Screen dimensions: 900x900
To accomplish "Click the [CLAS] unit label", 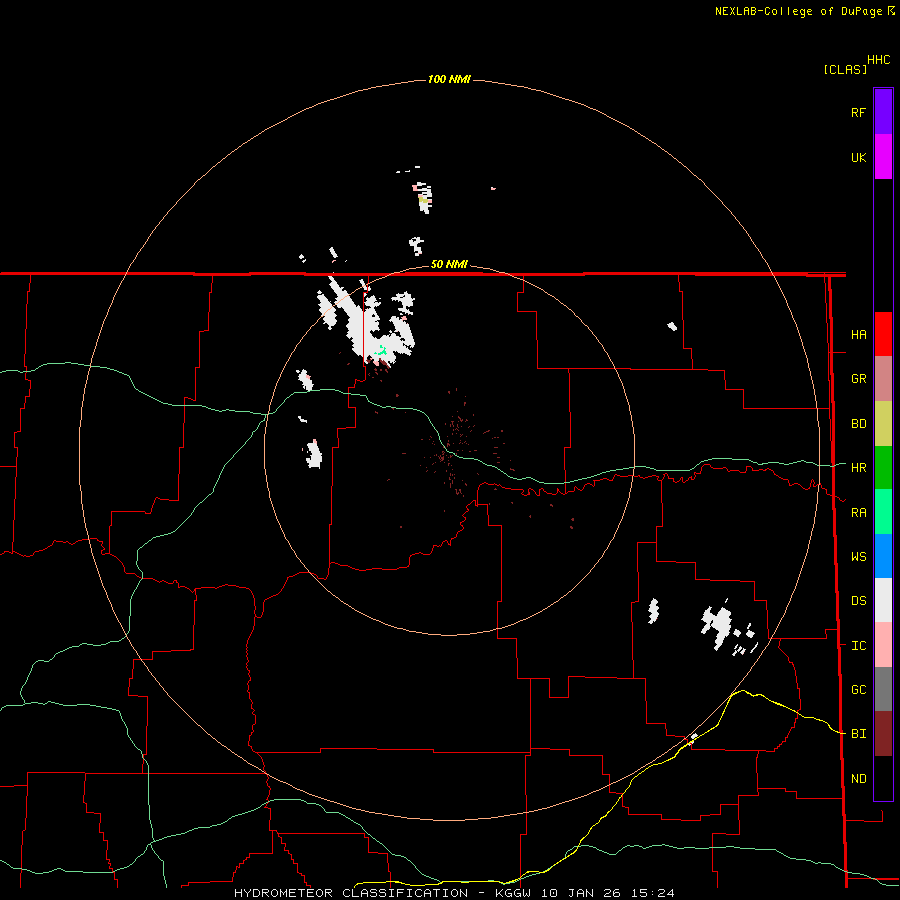I will [845, 69].
